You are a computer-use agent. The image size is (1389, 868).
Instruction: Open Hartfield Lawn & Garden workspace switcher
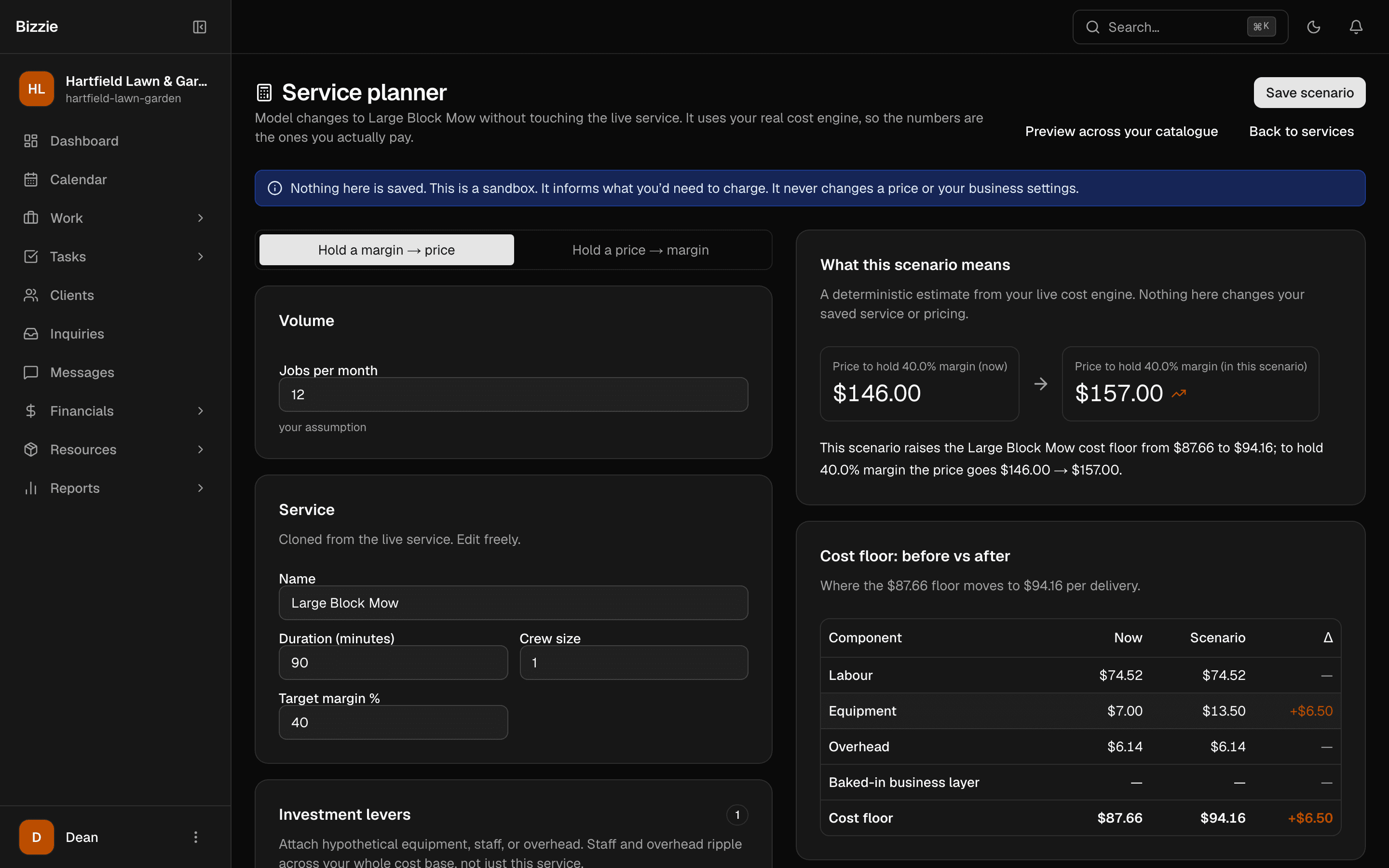click(115, 88)
